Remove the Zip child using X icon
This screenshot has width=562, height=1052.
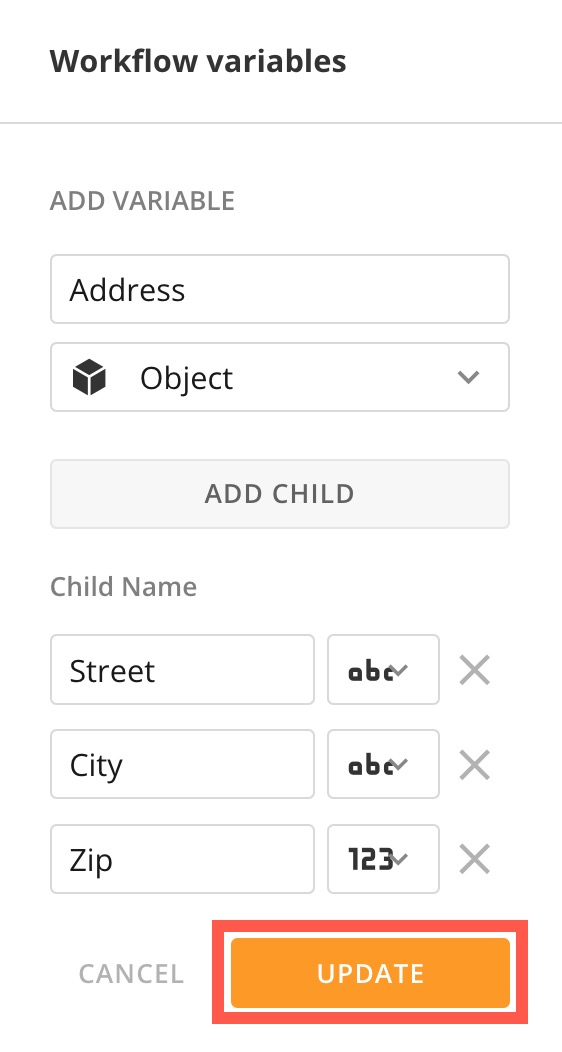point(475,859)
